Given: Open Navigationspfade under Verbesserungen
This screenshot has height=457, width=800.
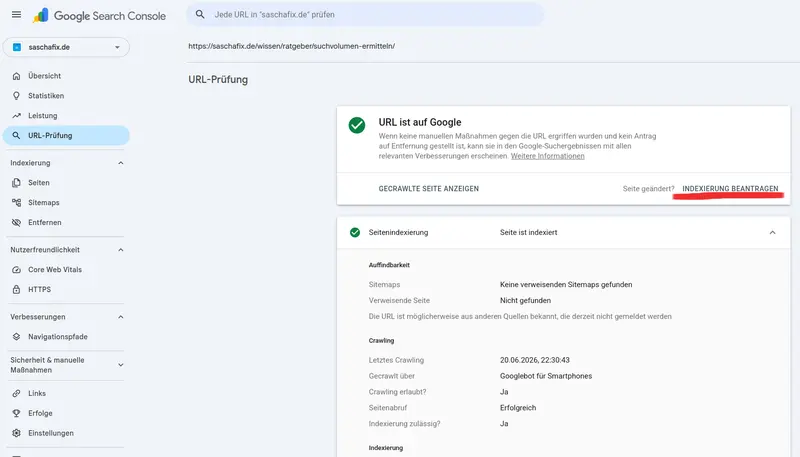Looking at the screenshot, I should pos(66,337).
